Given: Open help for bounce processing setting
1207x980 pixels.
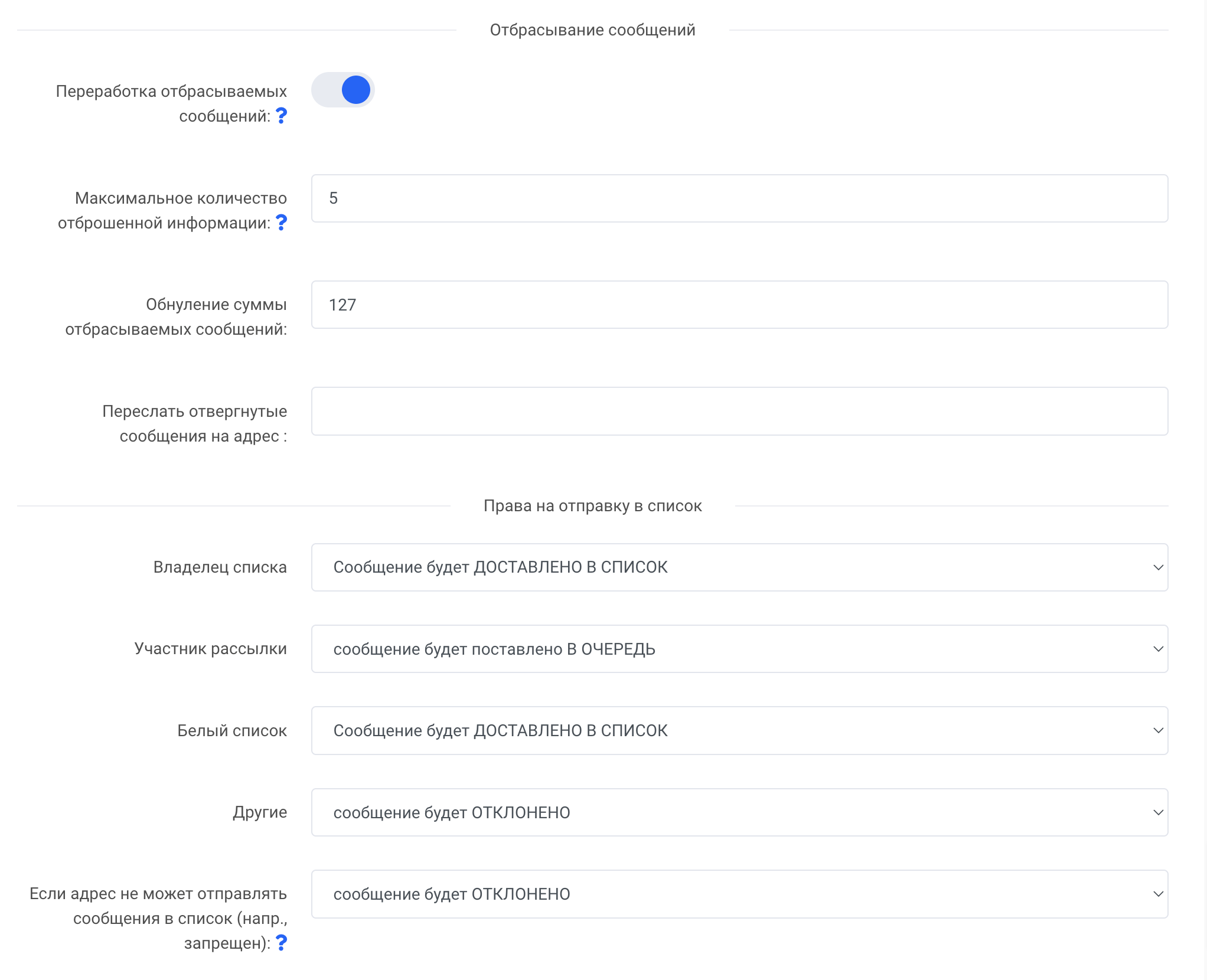Looking at the screenshot, I should point(281,116).
